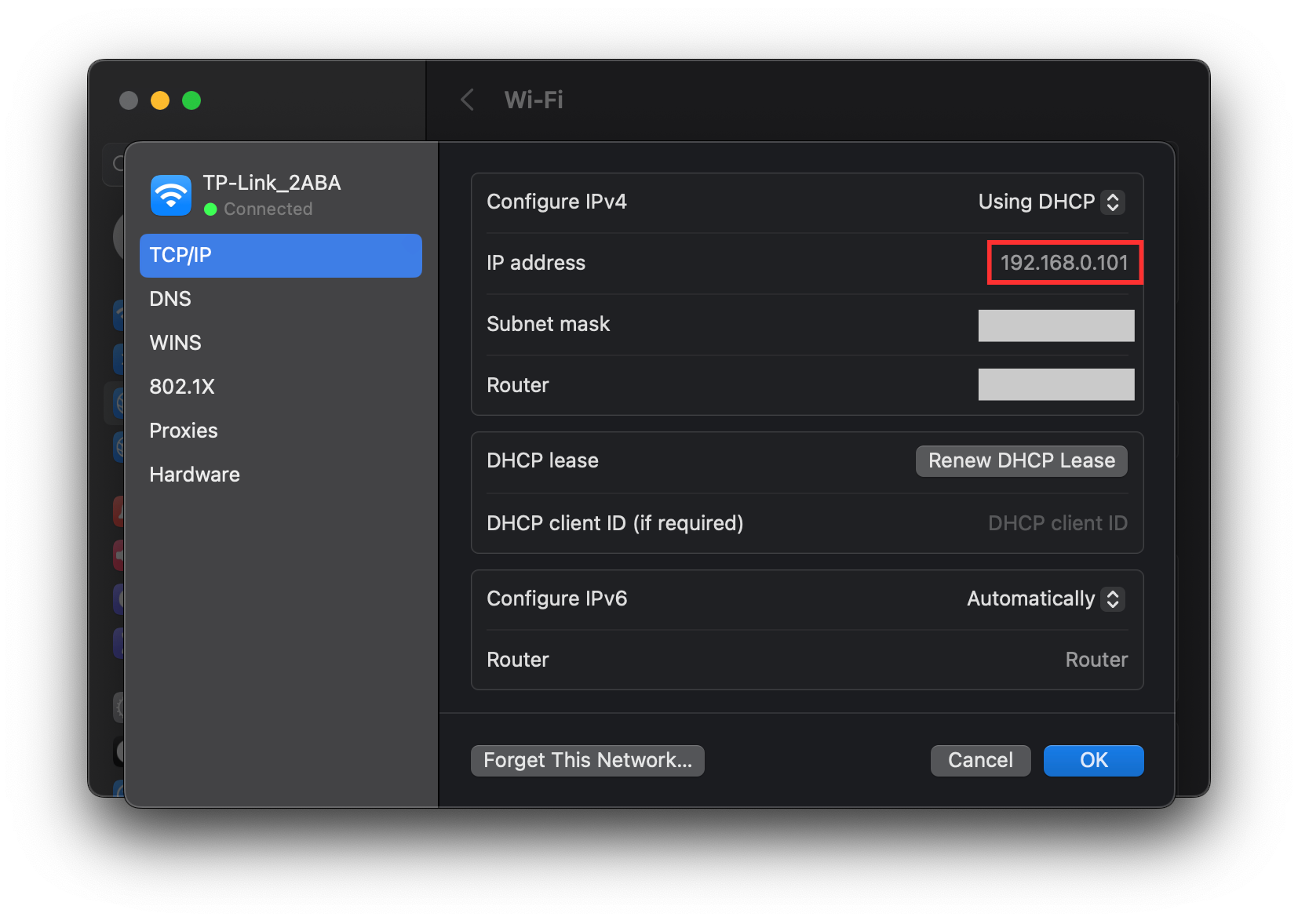Screen dimensions: 1298x924
Task: Click the IP address value 192.168.0.101
Action: 1064,263
